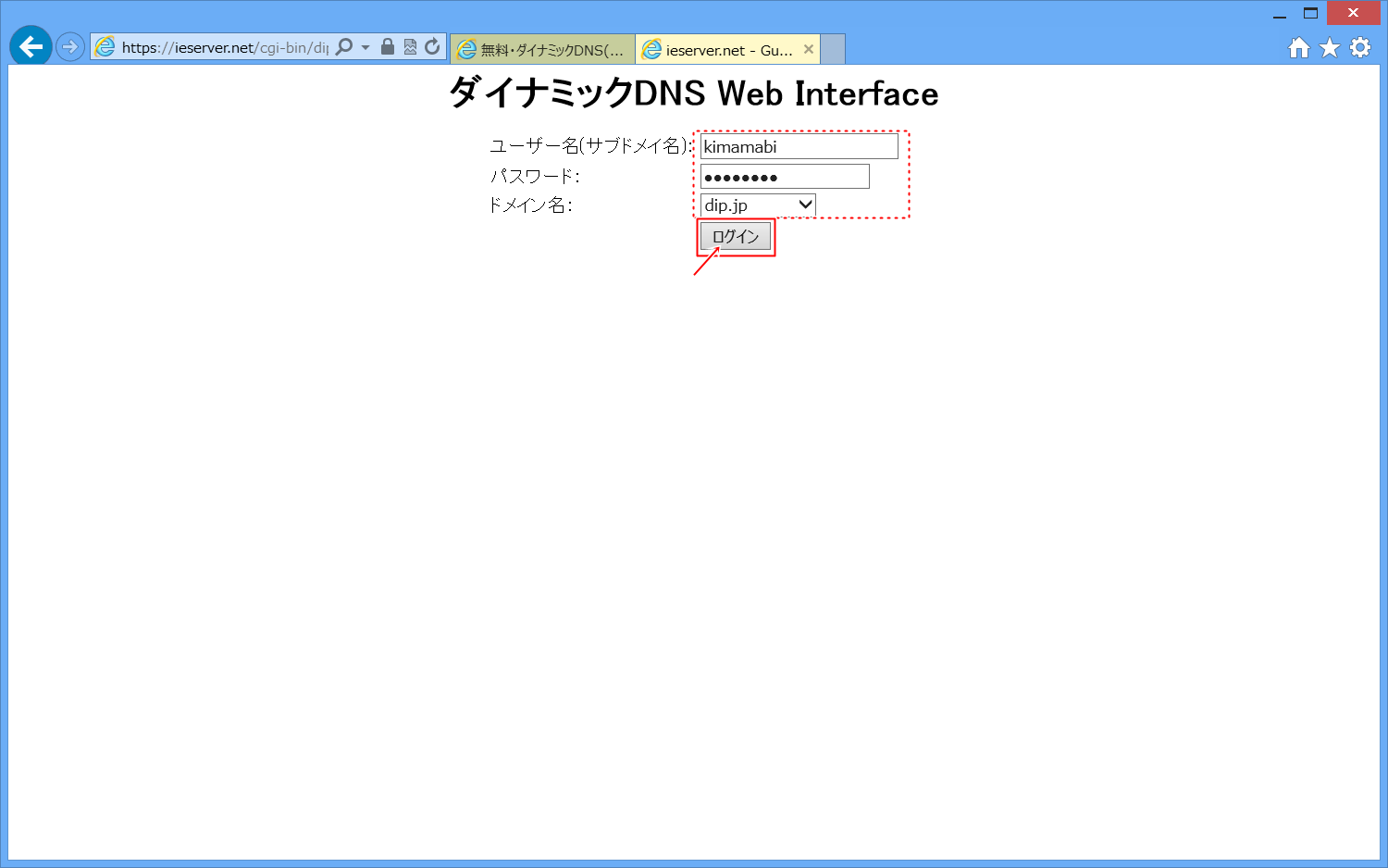Open the address bar autocomplete dropdown arrow
Image resolution: width=1388 pixels, height=868 pixels.
point(366,47)
